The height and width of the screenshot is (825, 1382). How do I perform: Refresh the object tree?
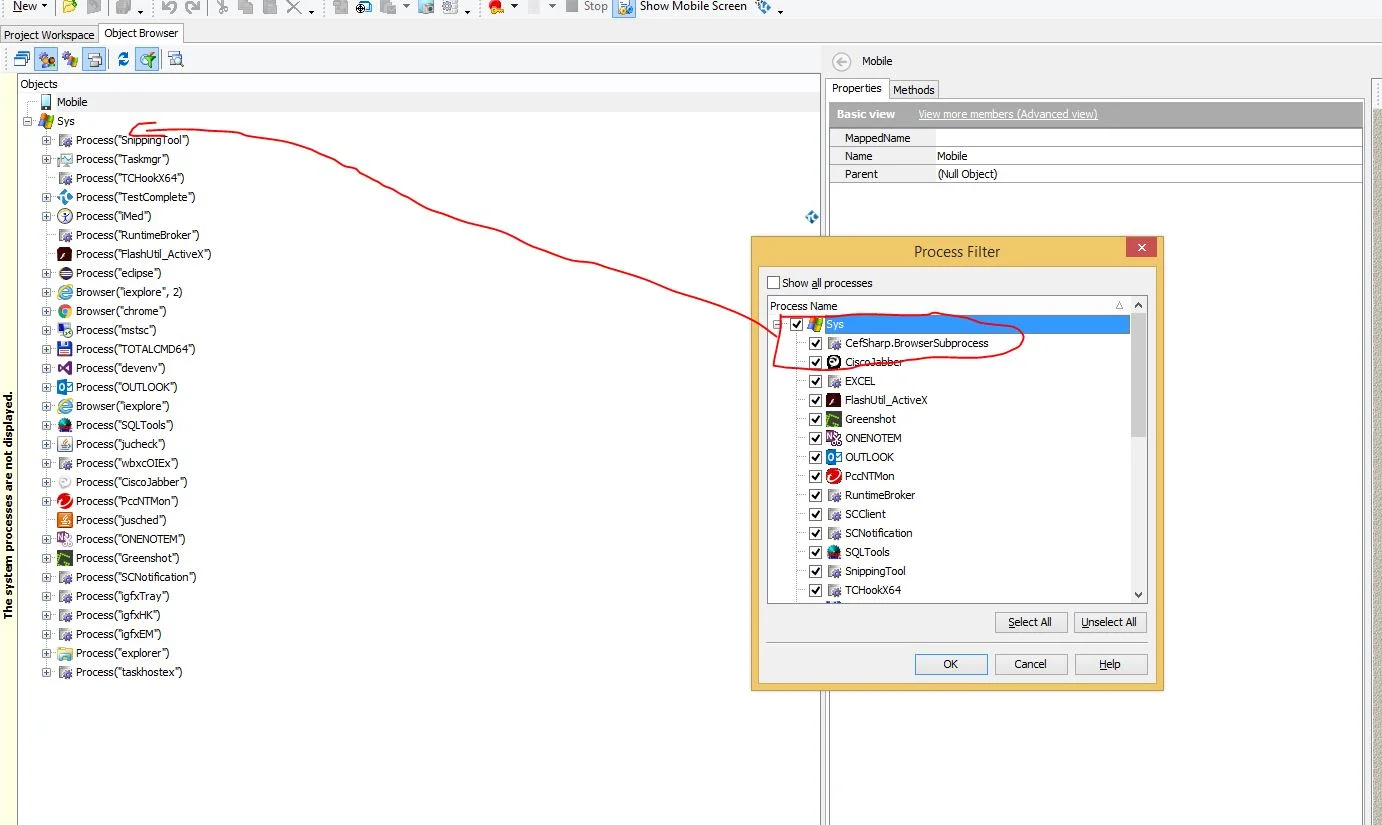tap(122, 59)
